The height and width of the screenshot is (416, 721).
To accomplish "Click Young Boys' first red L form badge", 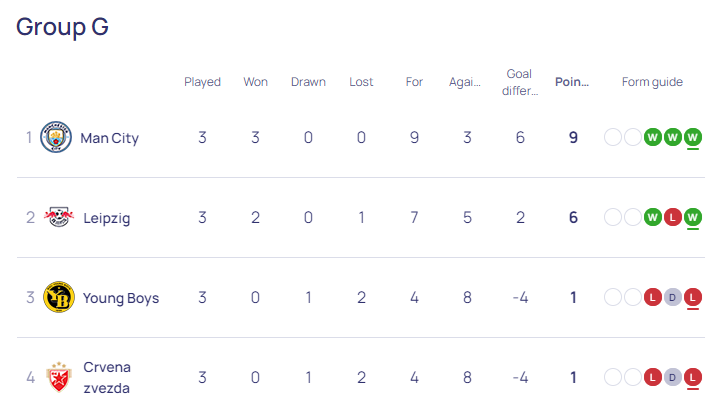I will (652, 297).
